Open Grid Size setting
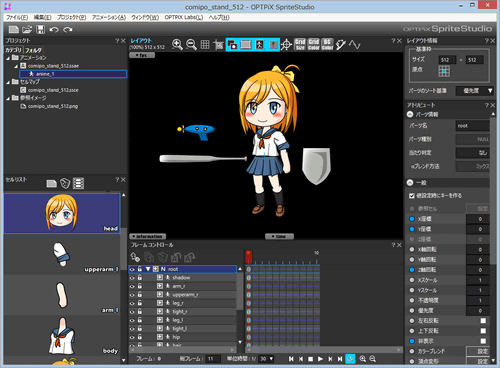 pyautogui.click(x=300, y=44)
